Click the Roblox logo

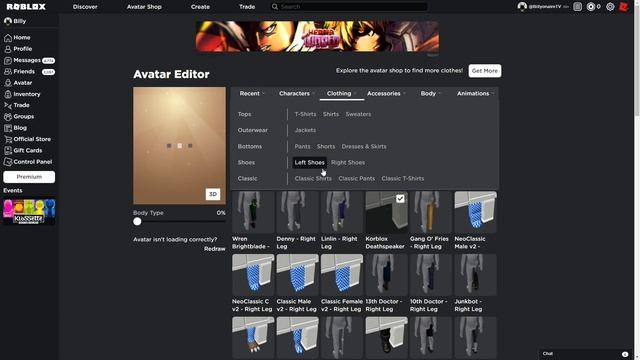coord(26,7)
